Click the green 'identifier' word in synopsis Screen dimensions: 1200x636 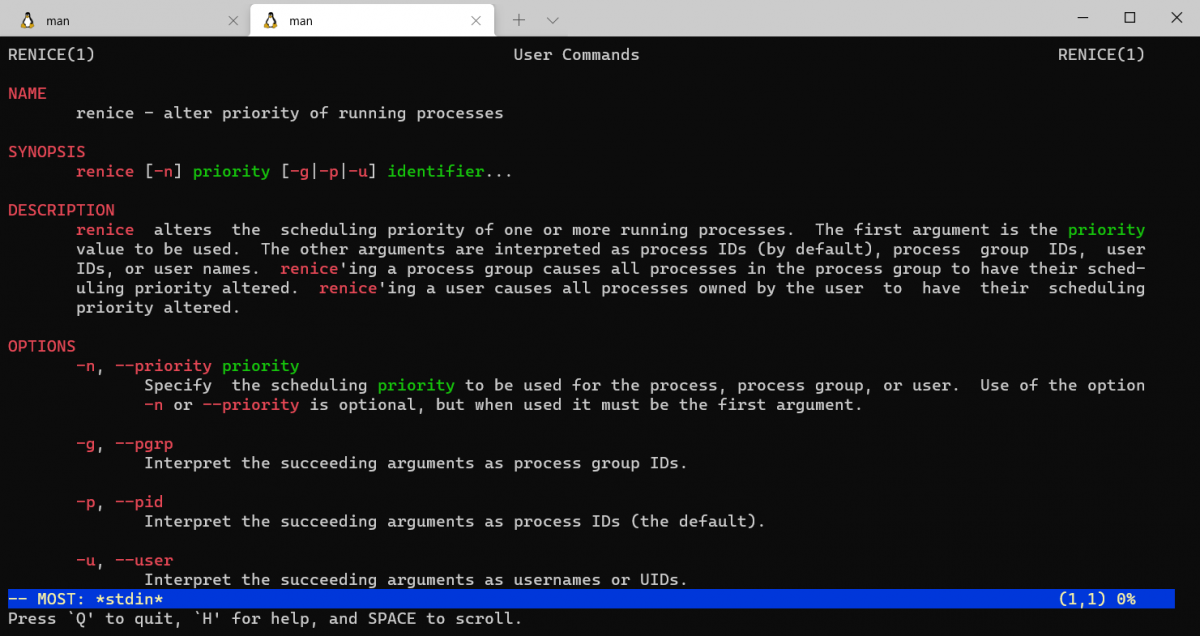[x=436, y=171]
